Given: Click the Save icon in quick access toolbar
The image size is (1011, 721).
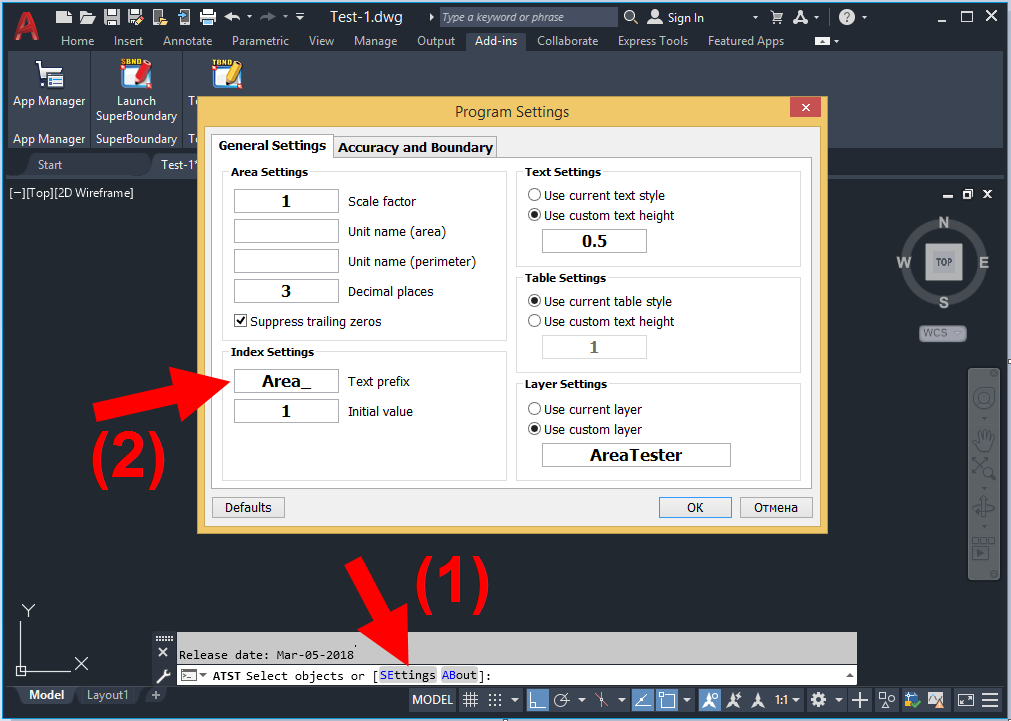Looking at the screenshot, I should (112, 17).
